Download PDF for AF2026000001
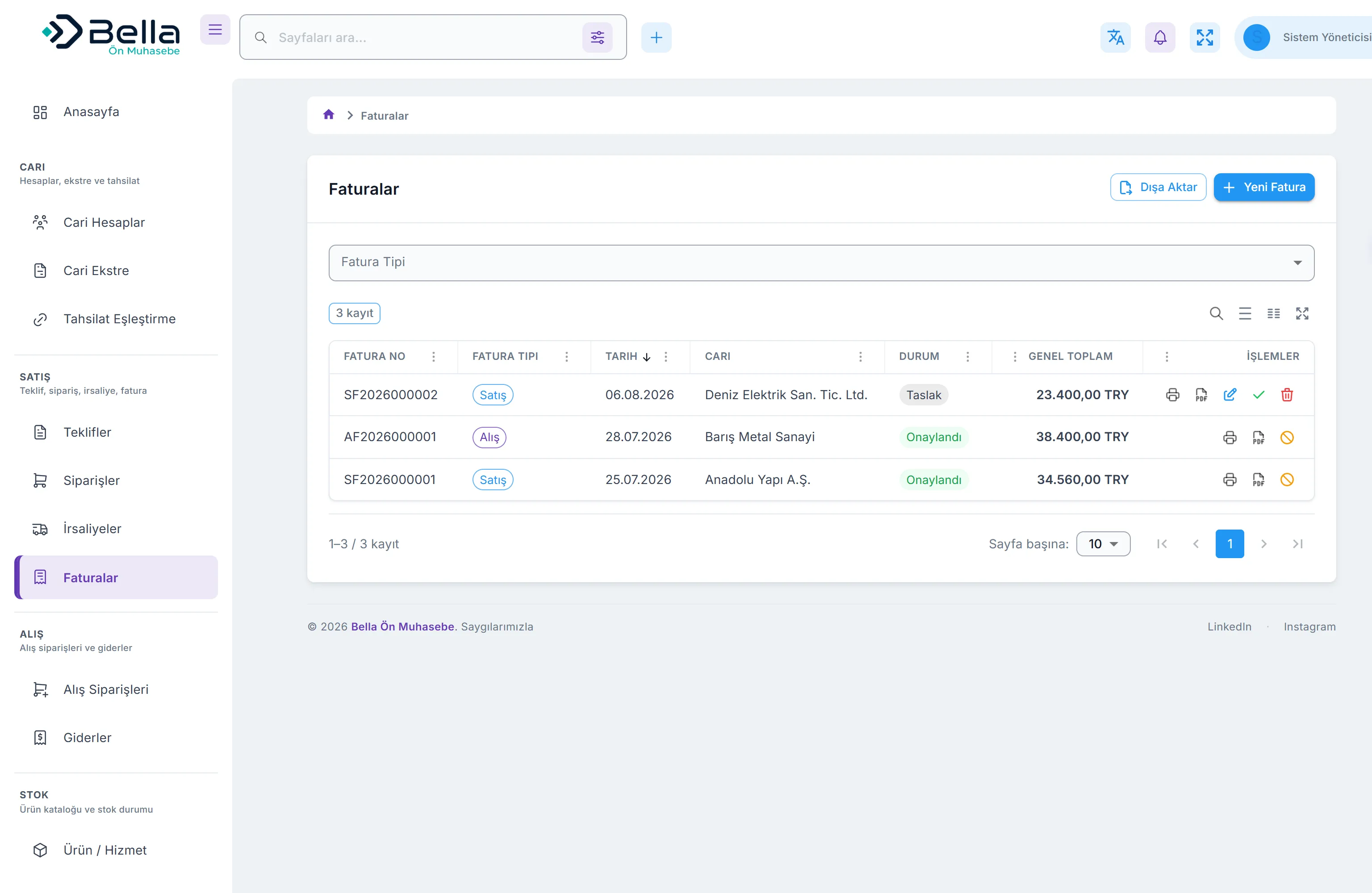Image resolution: width=1372 pixels, height=893 pixels. (1259, 438)
